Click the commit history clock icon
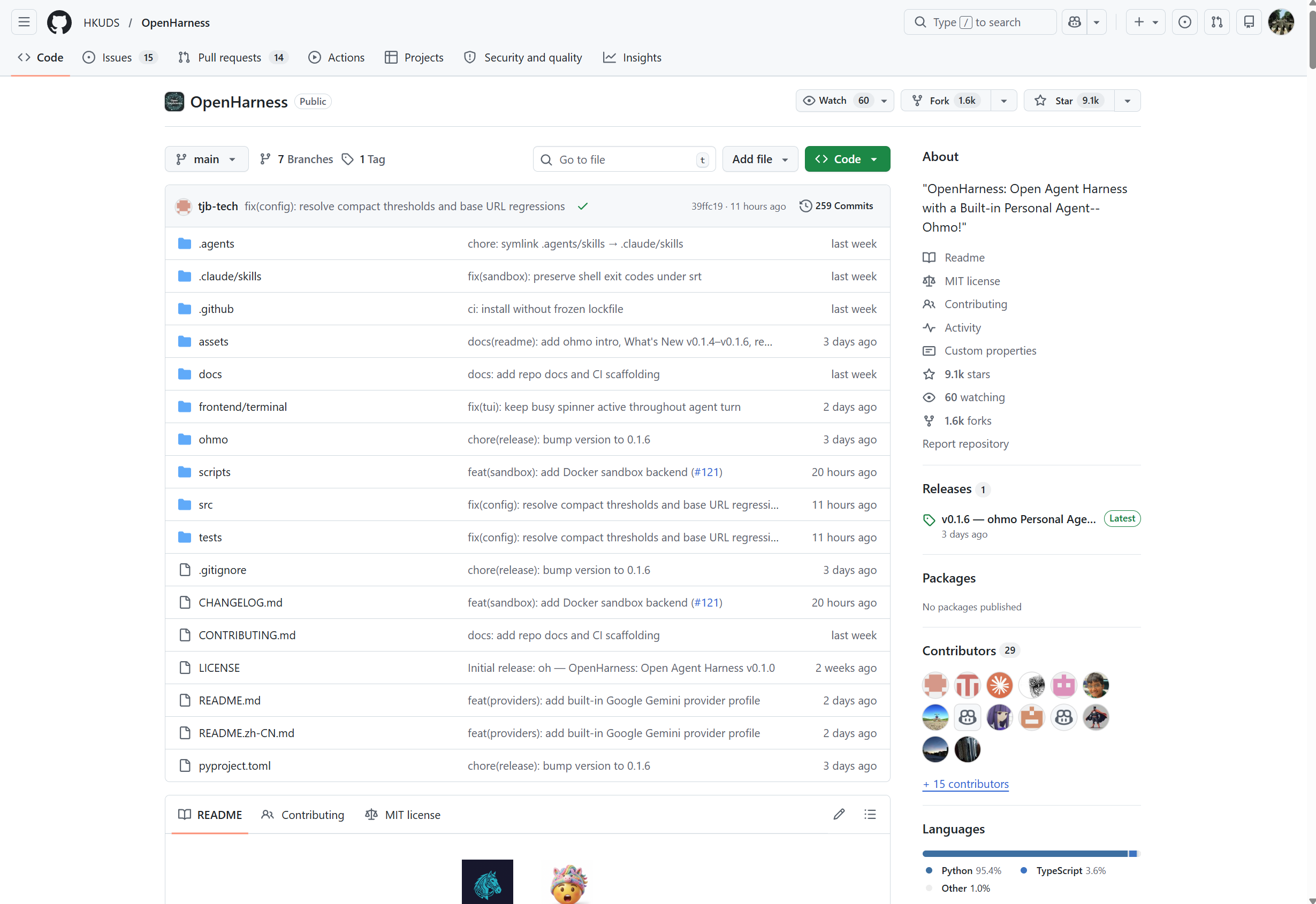 pyautogui.click(x=805, y=205)
